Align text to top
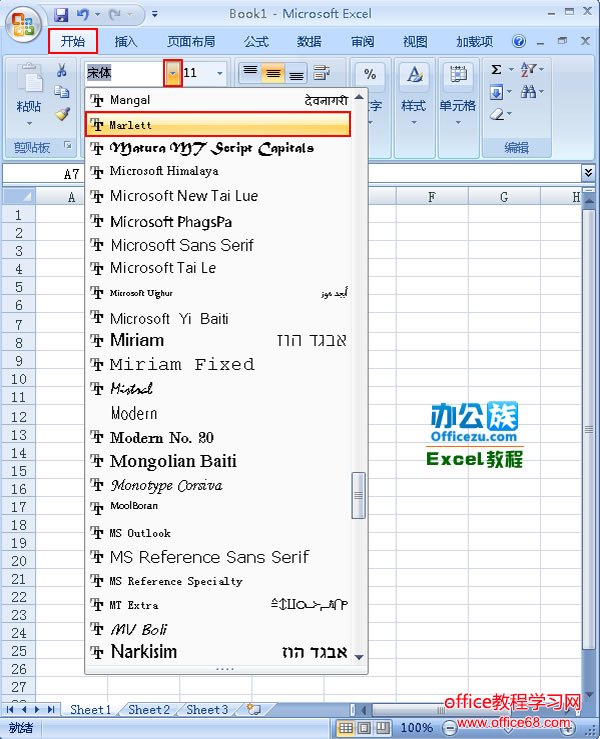Viewport: 600px width, 739px height. 250,73
